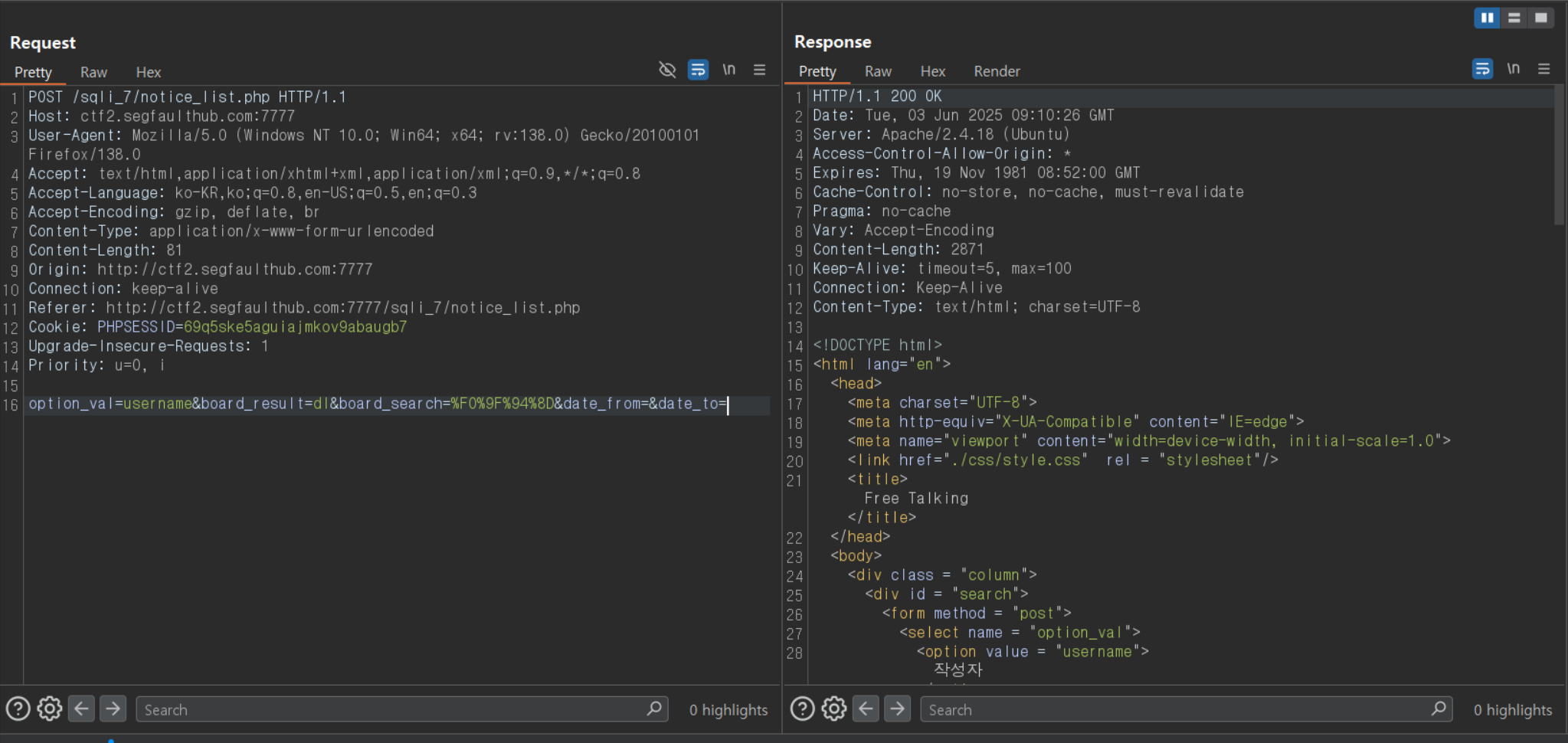The image size is (1568, 743).
Task: Click the Host: ctf2.segfaulthub.com:7777 header
Action: (x=162, y=116)
